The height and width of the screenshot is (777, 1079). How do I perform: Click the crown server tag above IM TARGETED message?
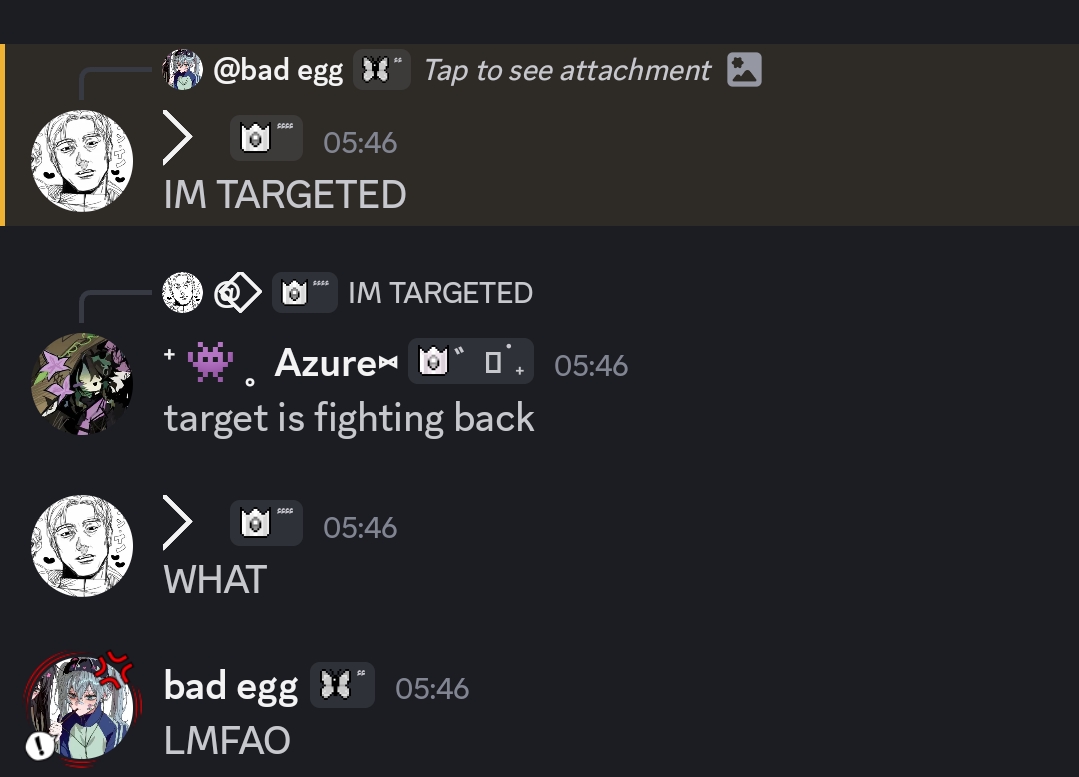[266, 138]
